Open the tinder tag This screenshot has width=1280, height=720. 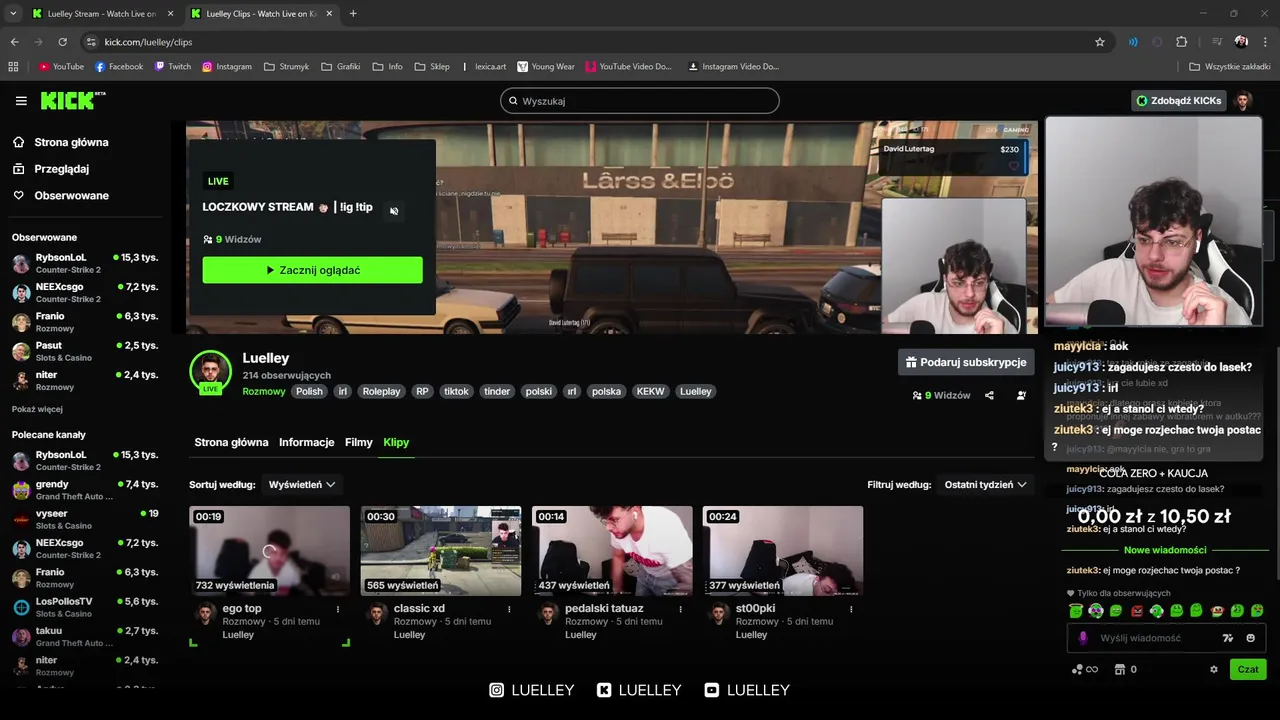(x=497, y=391)
